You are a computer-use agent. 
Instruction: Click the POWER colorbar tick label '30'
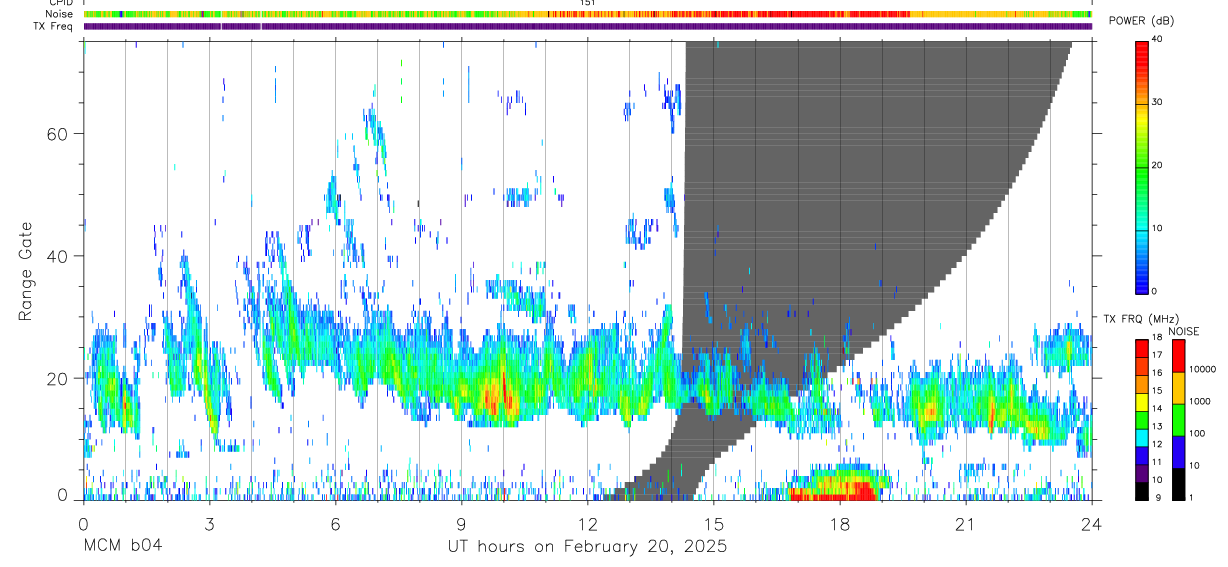[x=1158, y=102]
